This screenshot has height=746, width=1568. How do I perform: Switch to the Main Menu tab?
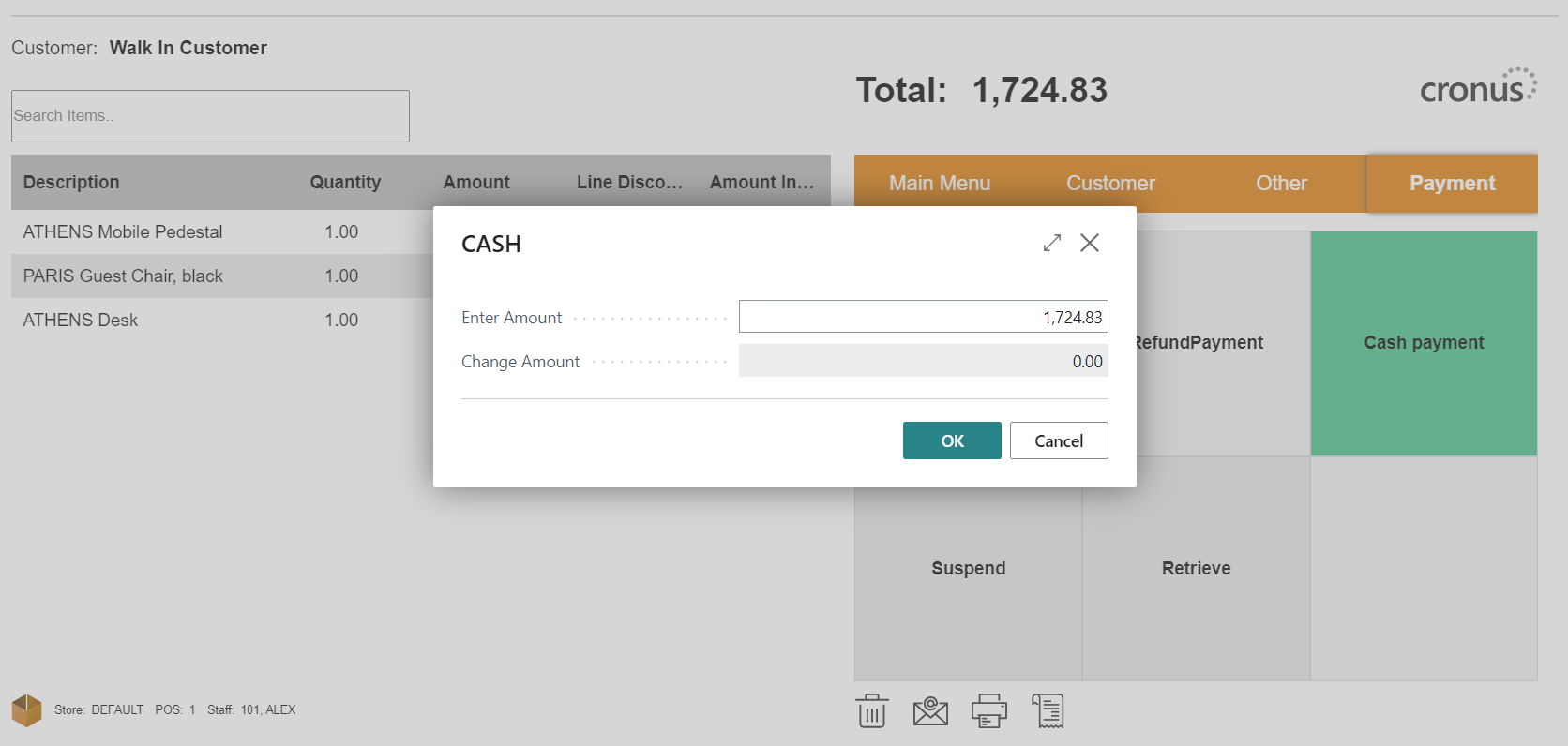coord(940,184)
